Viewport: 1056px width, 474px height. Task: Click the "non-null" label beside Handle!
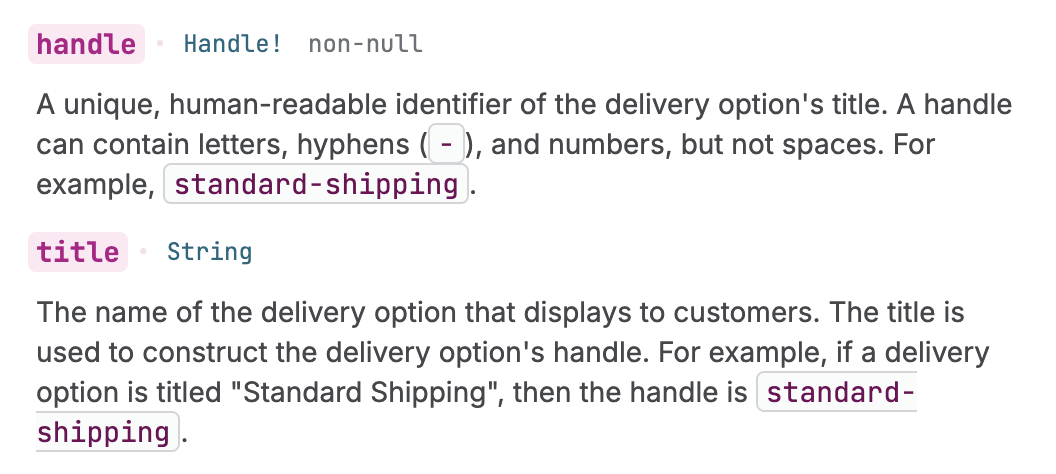coord(365,44)
